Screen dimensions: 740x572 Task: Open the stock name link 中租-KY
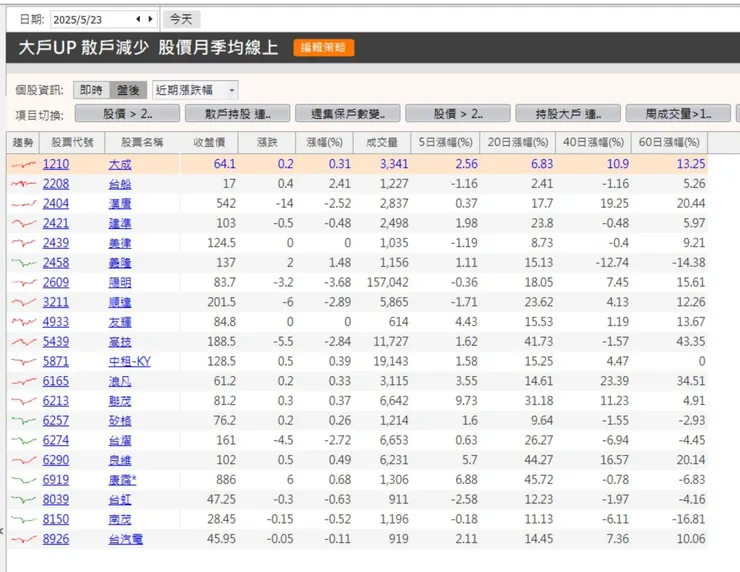(x=130, y=362)
